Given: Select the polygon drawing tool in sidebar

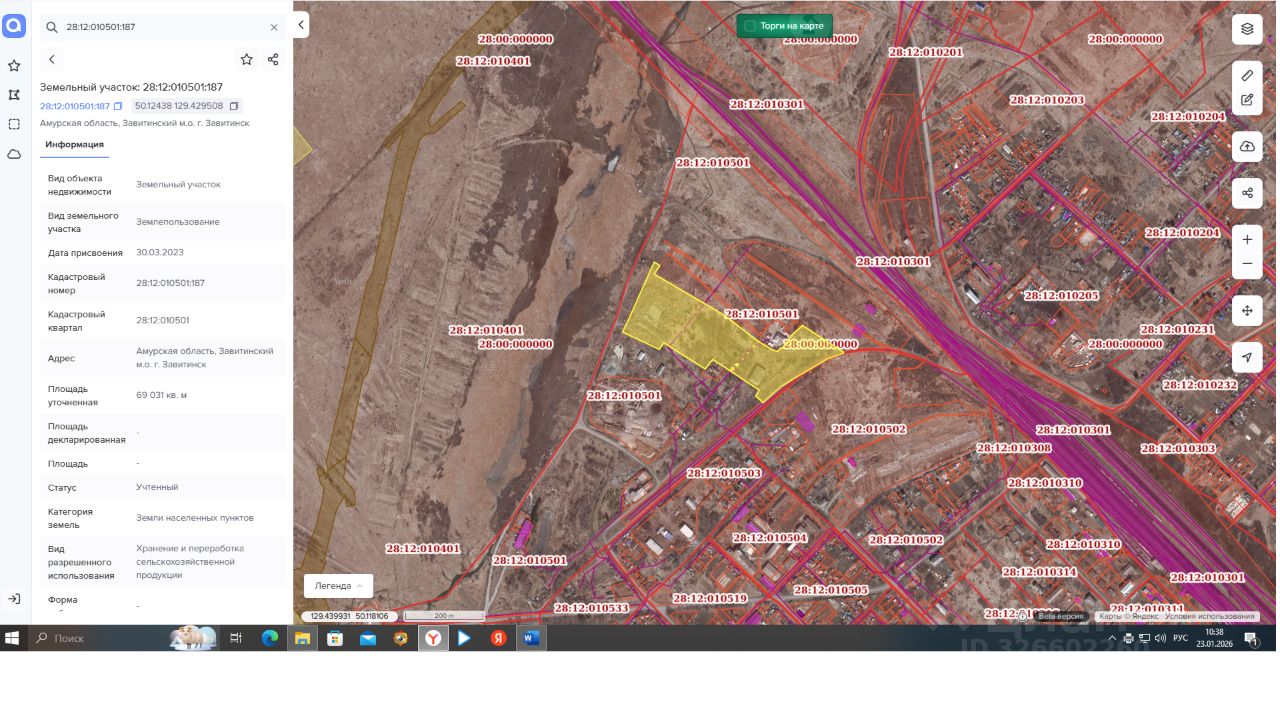Looking at the screenshot, I should (x=14, y=95).
